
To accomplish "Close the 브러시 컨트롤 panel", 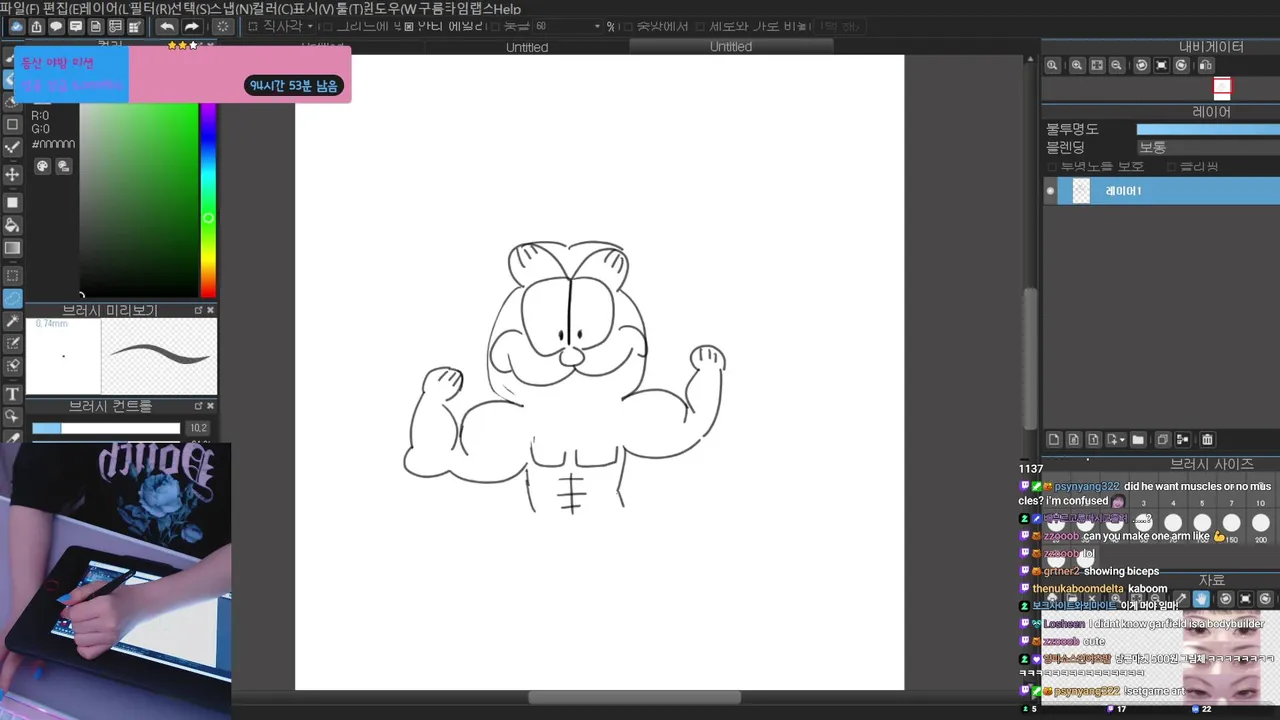I will 210,406.
